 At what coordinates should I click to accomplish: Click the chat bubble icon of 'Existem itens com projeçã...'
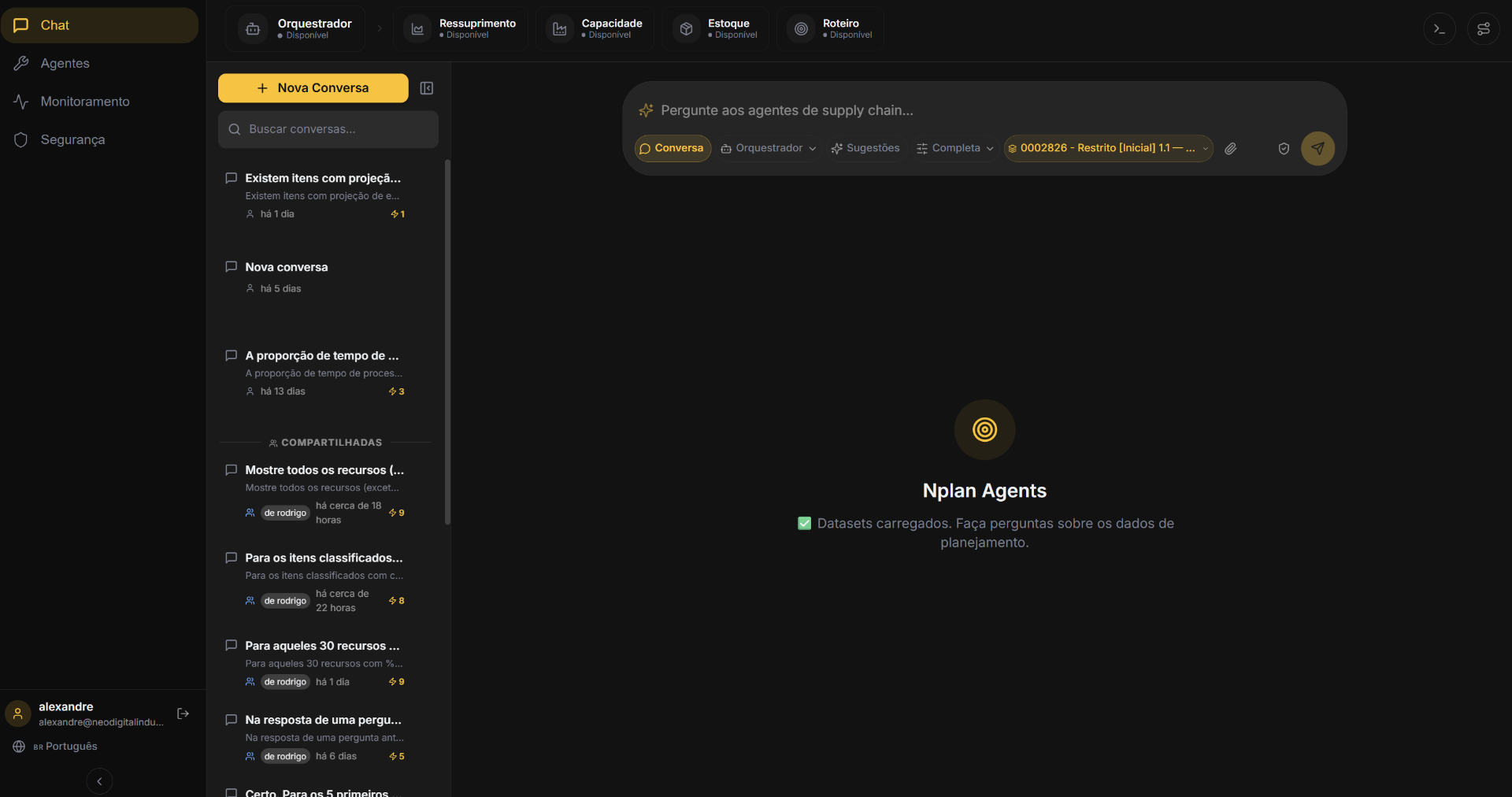[232, 178]
